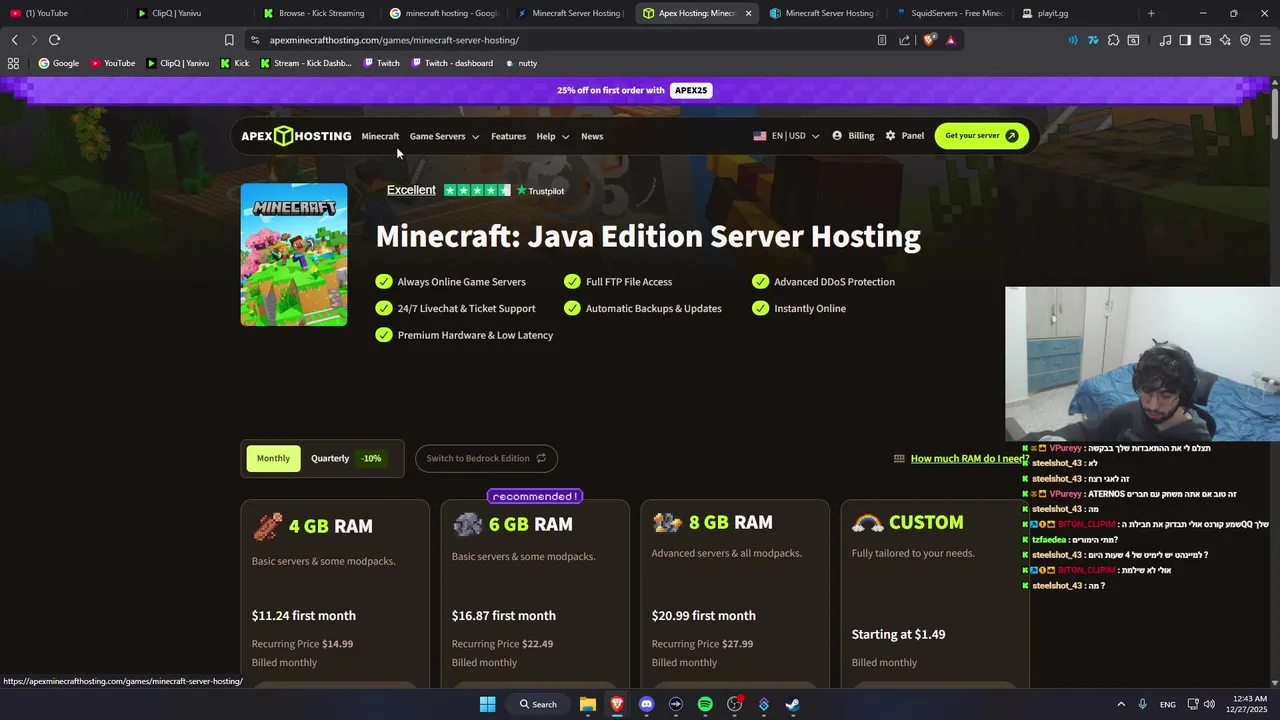Click the APEX25 promo code badge
Screen dimensions: 1280x720
click(x=691, y=90)
